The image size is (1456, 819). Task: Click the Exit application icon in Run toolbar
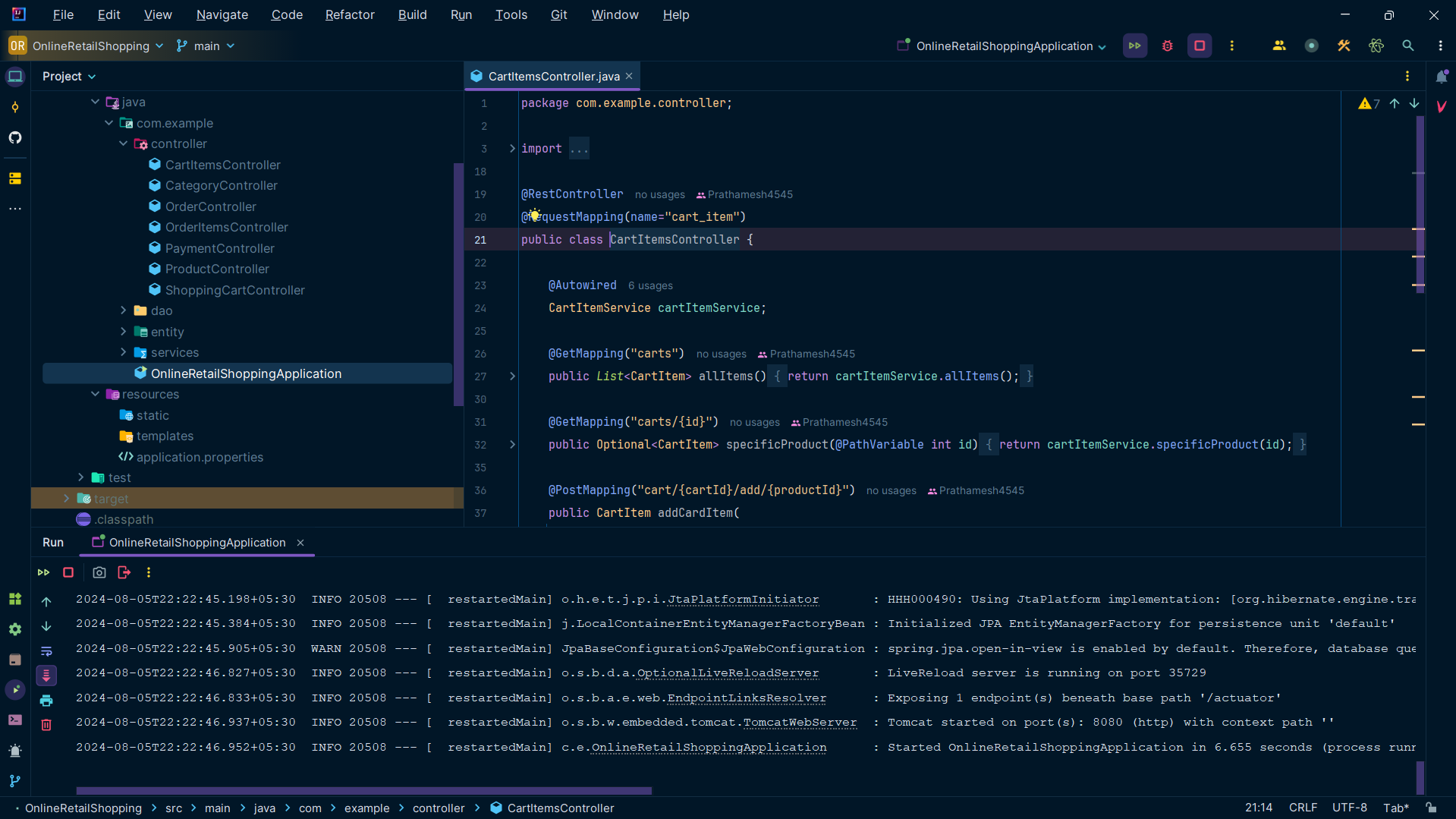[124, 572]
